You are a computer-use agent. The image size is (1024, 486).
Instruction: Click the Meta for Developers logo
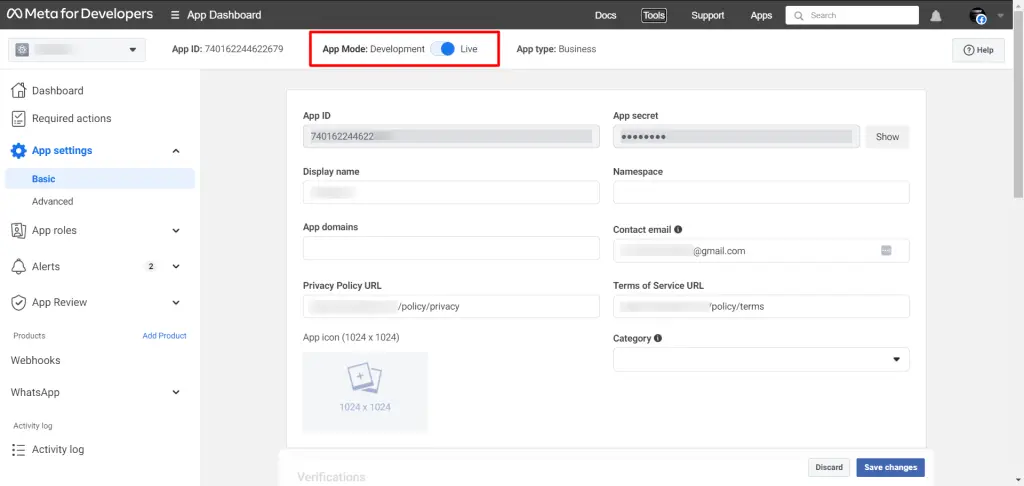[80, 14]
